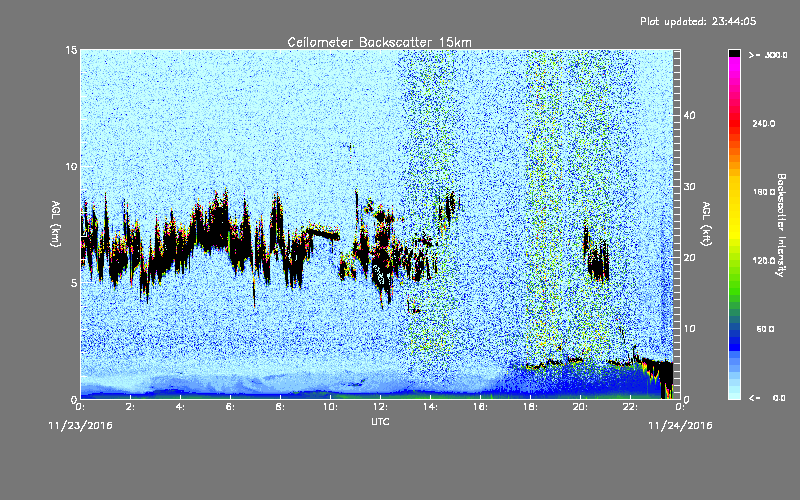The height and width of the screenshot is (500, 800).
Task: Click the flat black cloud layer near 9–10 UTC
Action: coord(322,233)
